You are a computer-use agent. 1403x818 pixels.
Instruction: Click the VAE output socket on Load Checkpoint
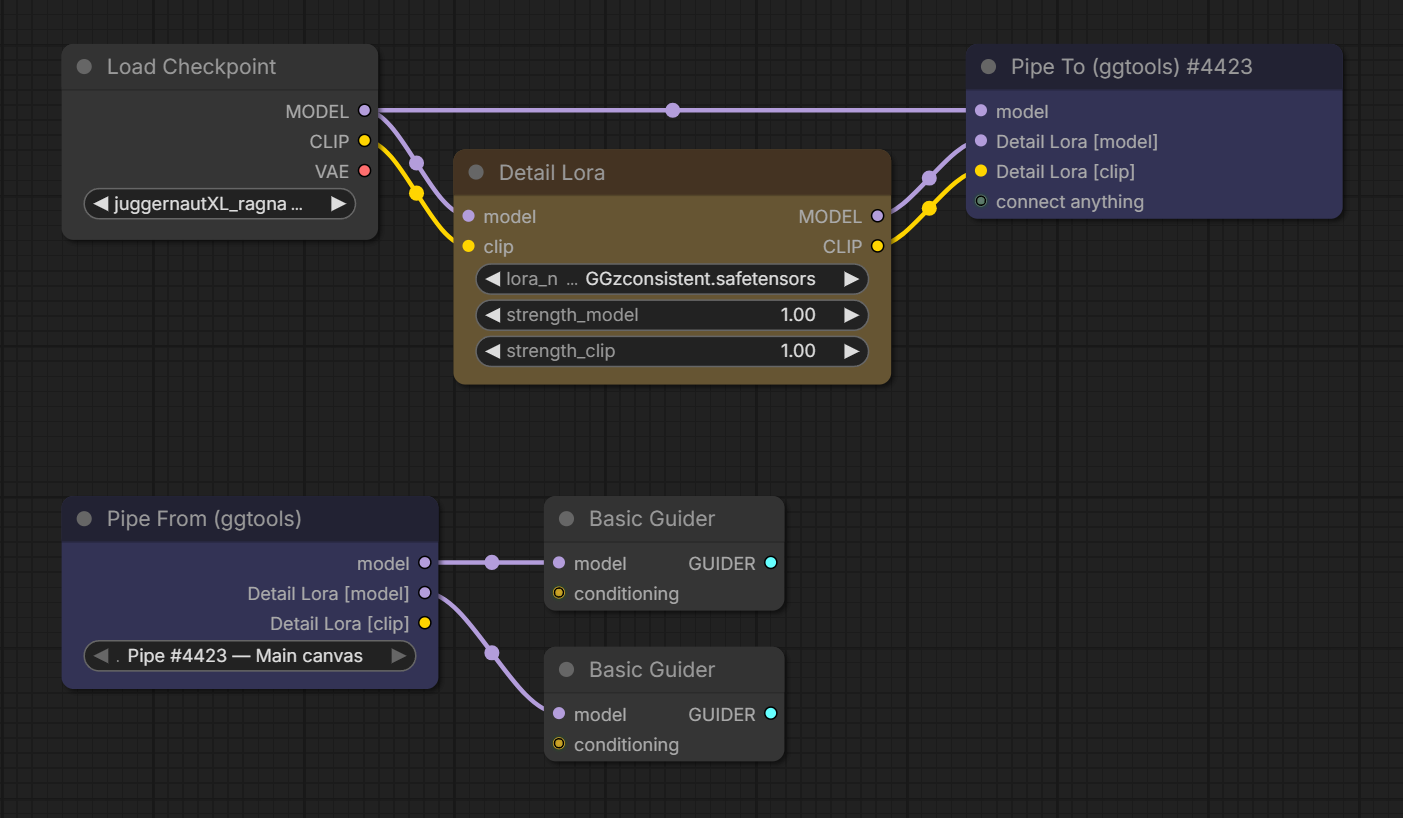click(364, 171)
